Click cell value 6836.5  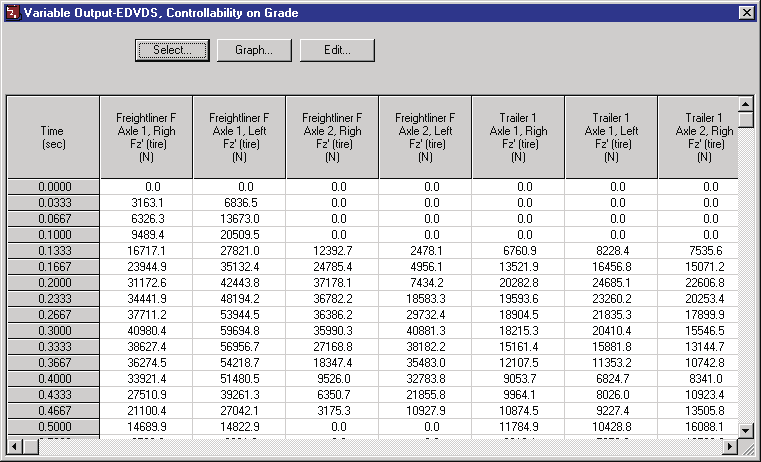tap(241, 203)
